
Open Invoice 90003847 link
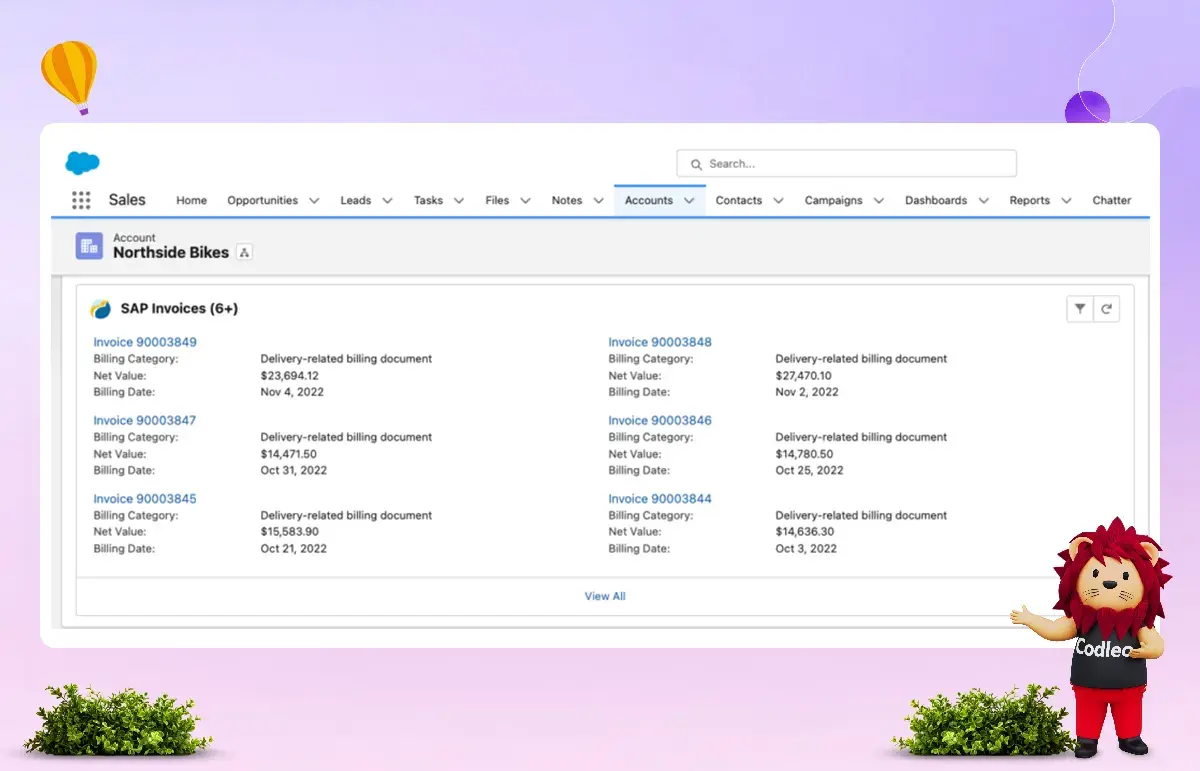coord(145,420)
